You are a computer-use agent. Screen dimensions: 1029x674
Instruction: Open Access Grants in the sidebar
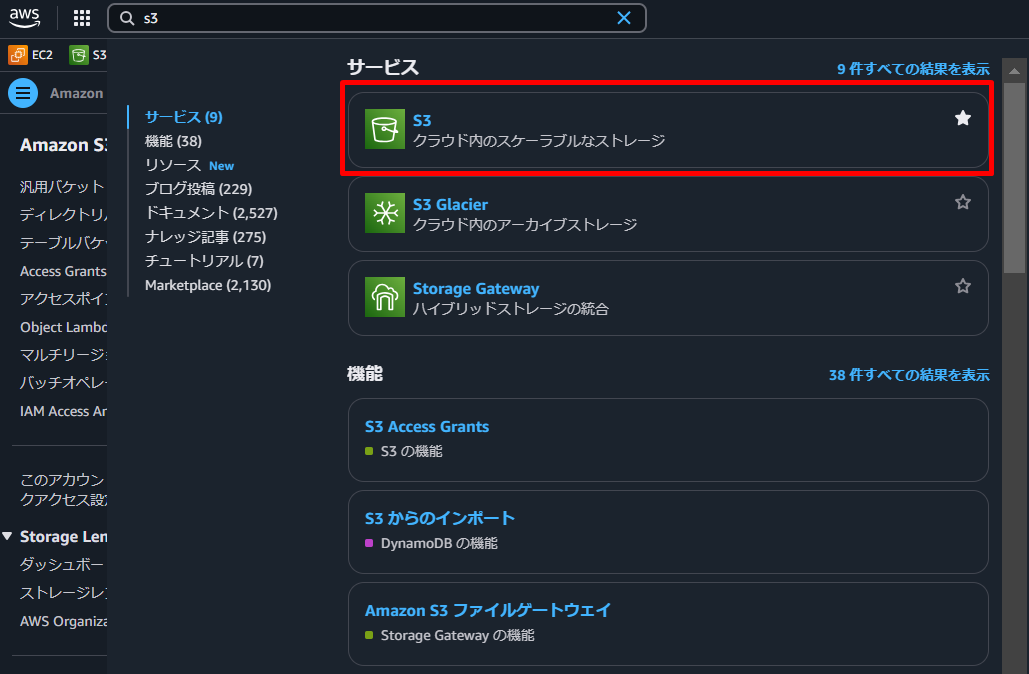pos(63,271)
